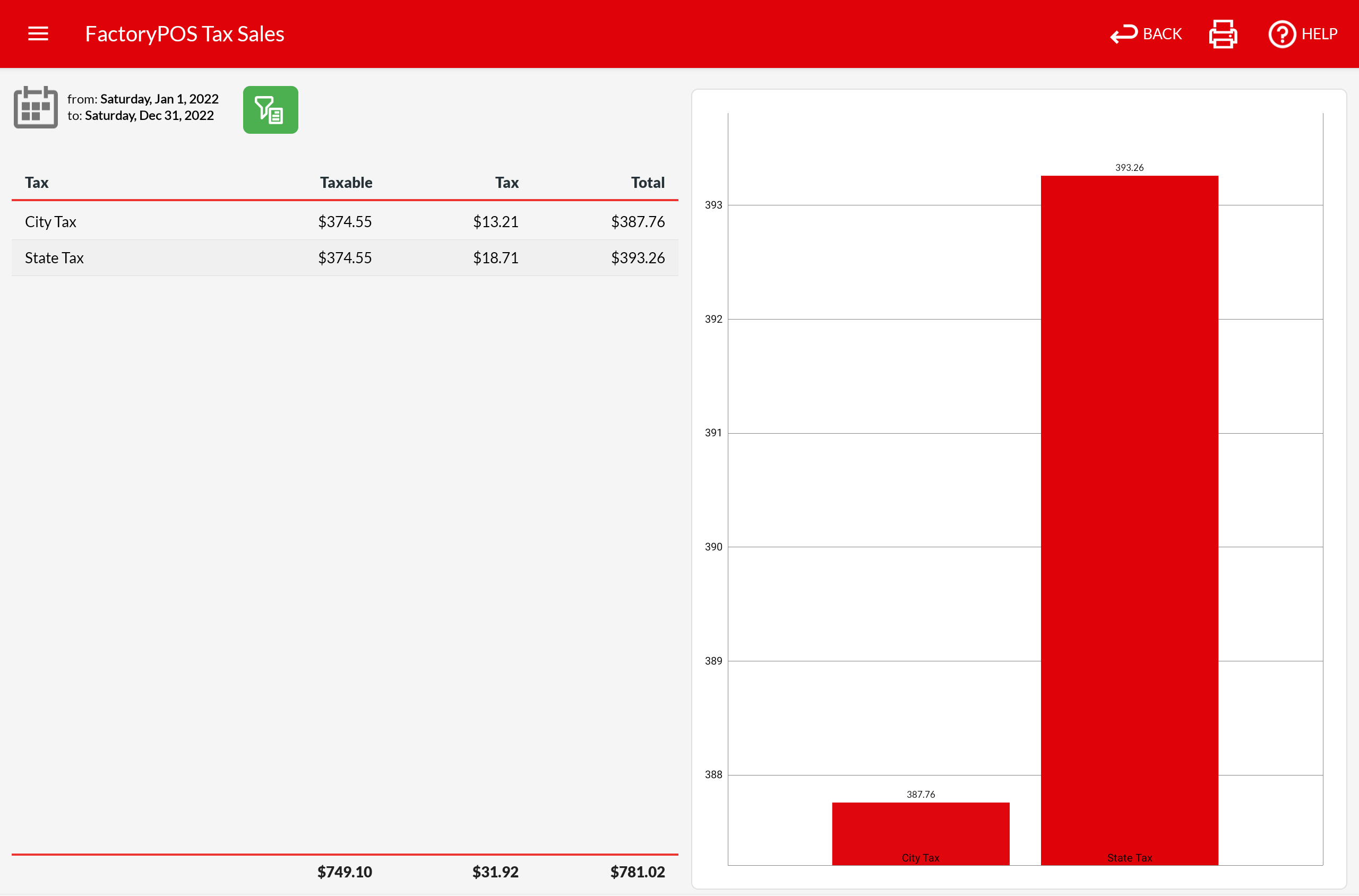Click the Tax amount column header
The height and width of the screenshot is (896, 1359).
(507, 183)
